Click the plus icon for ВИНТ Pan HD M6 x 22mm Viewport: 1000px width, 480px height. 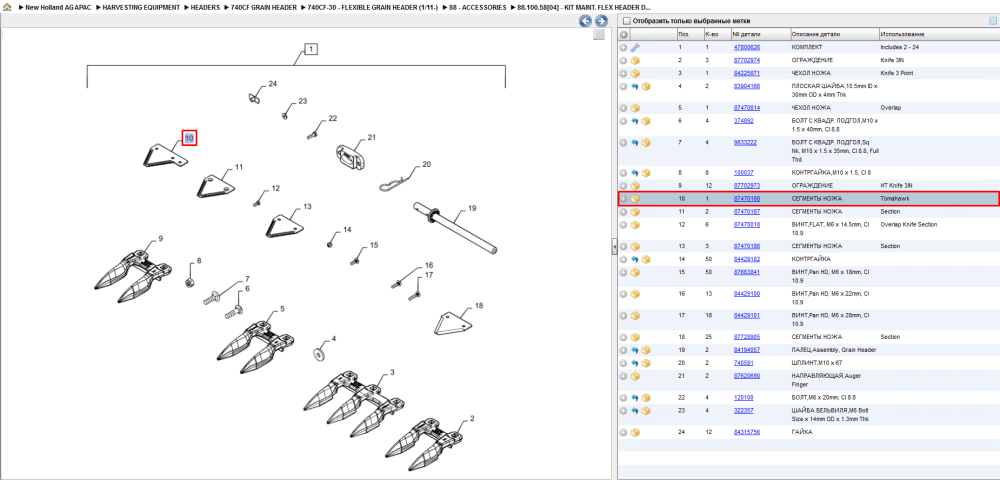click(623, 294)
